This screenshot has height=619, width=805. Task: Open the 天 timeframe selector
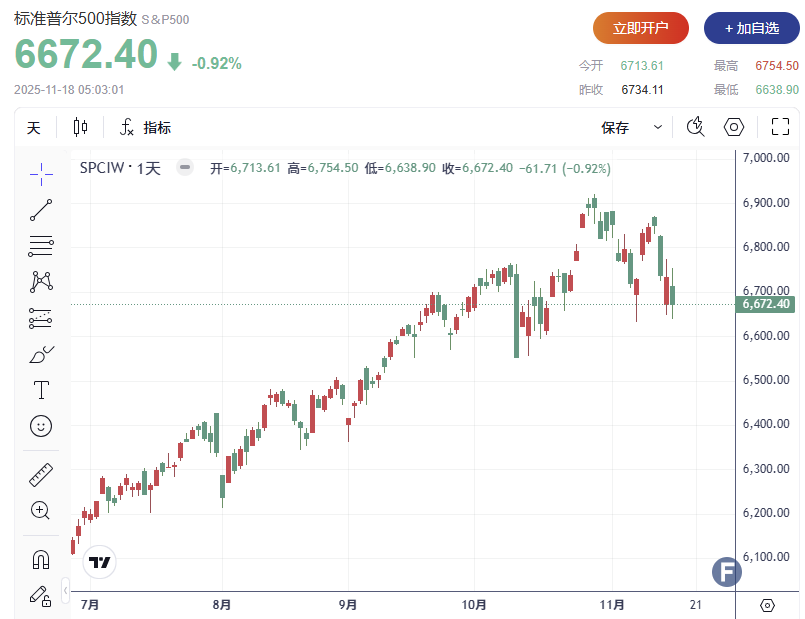33,127
